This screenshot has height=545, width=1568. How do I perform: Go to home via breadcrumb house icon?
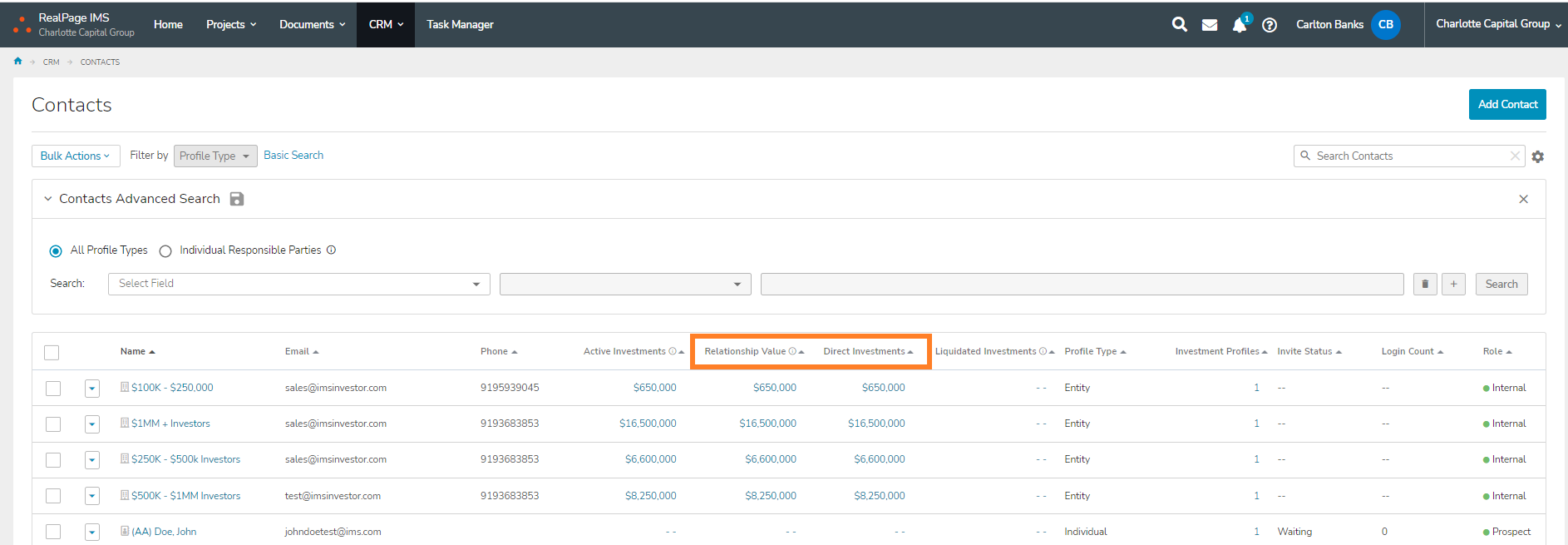(x=17, y=61)
